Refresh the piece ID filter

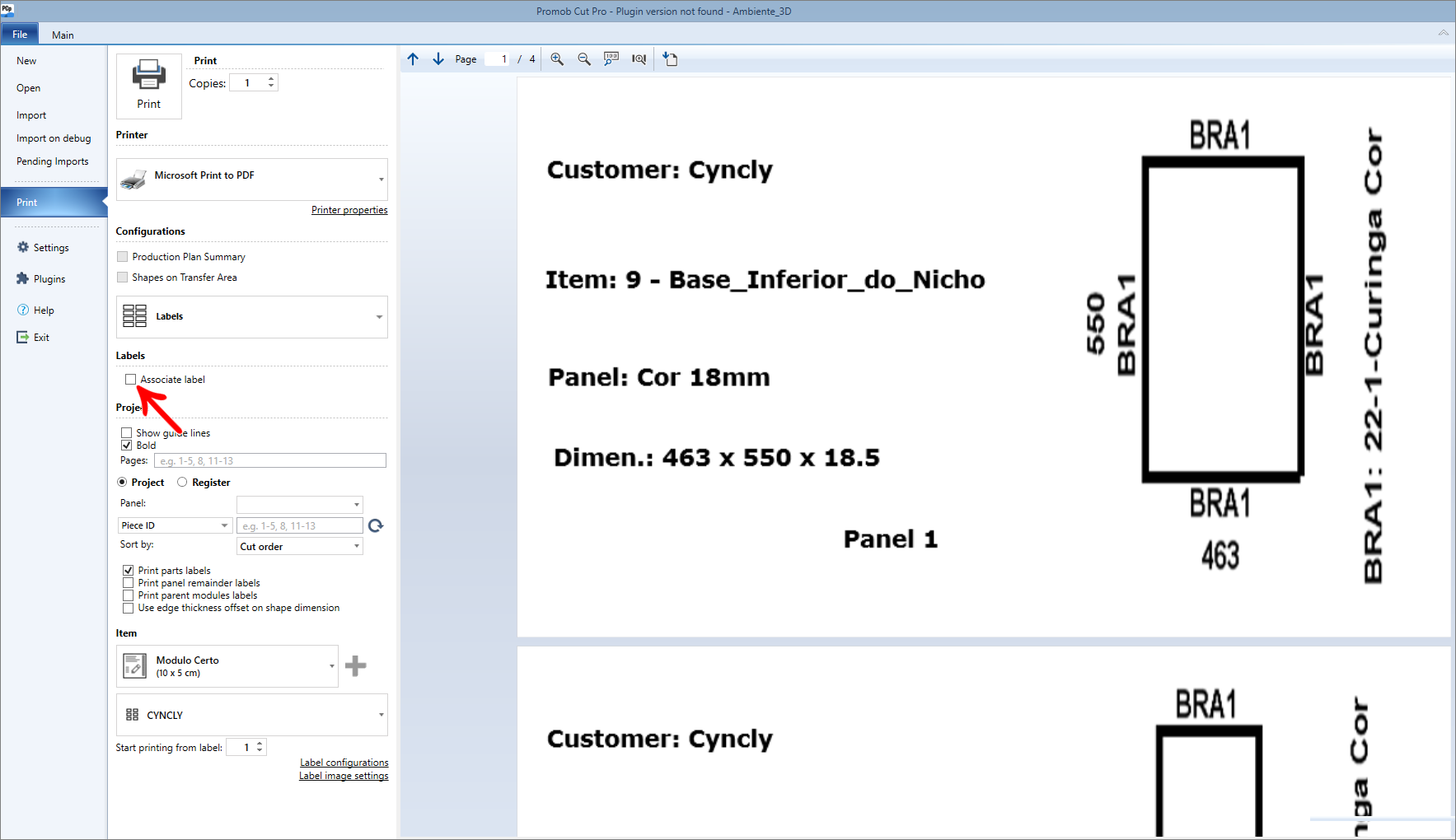(x=376, y=525)
